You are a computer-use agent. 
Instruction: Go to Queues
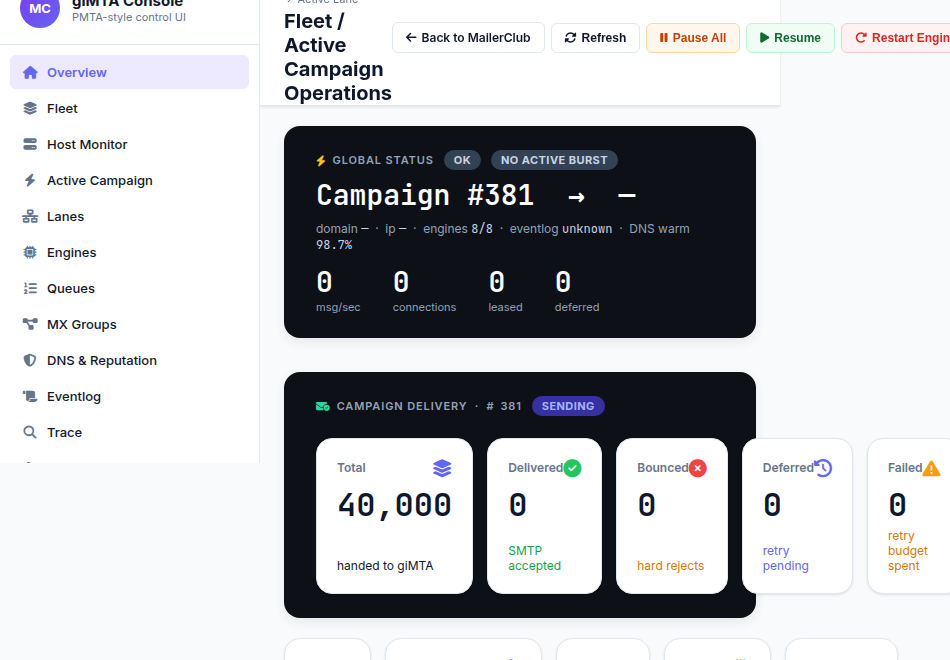point(130,288)
